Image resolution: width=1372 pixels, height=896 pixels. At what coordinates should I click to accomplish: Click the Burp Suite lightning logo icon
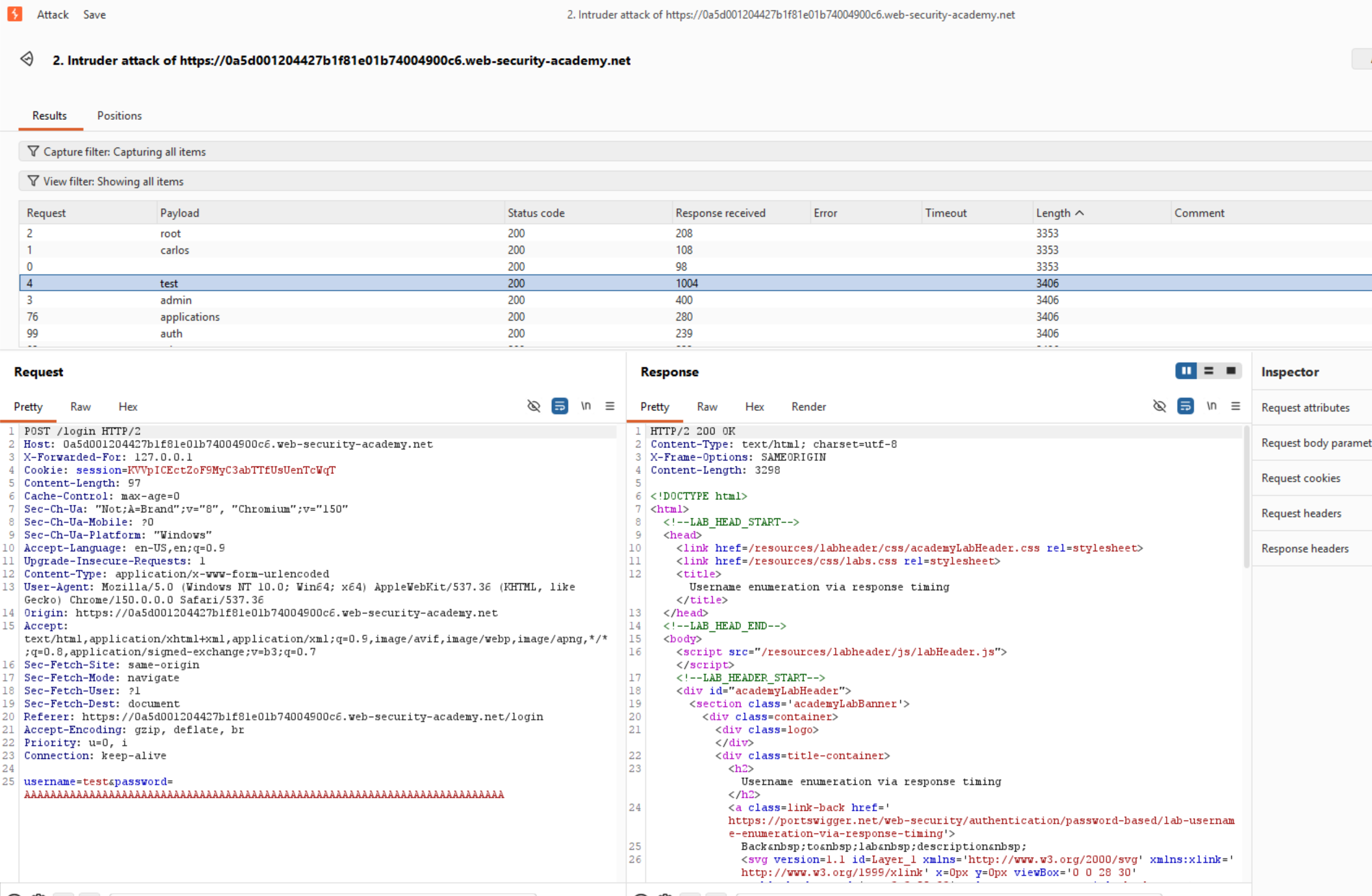15,14
